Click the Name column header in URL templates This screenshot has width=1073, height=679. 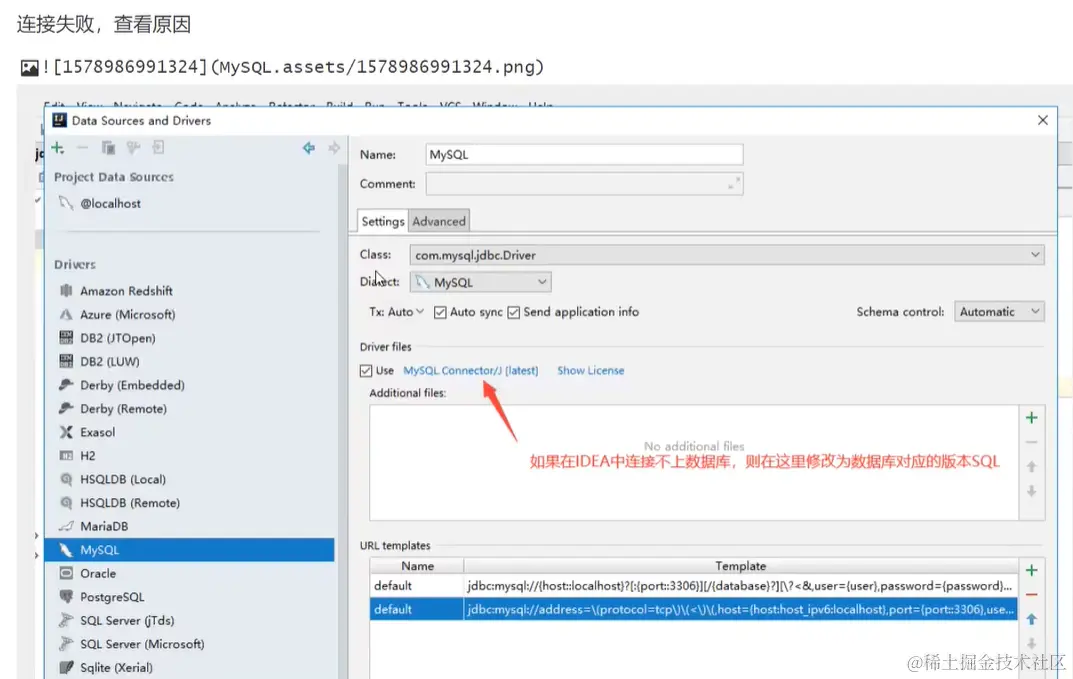[417, 566]
